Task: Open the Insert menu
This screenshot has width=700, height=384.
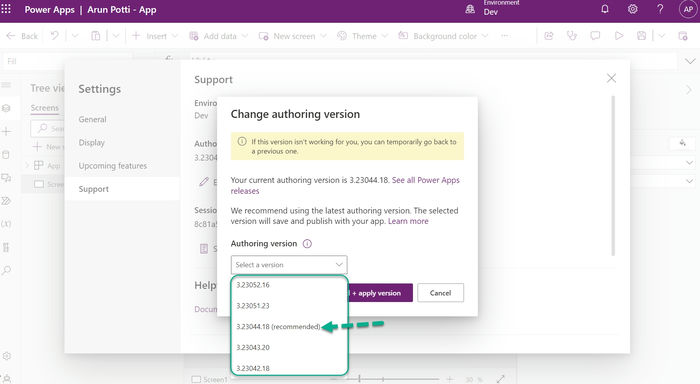Action: tap(155, 36)
